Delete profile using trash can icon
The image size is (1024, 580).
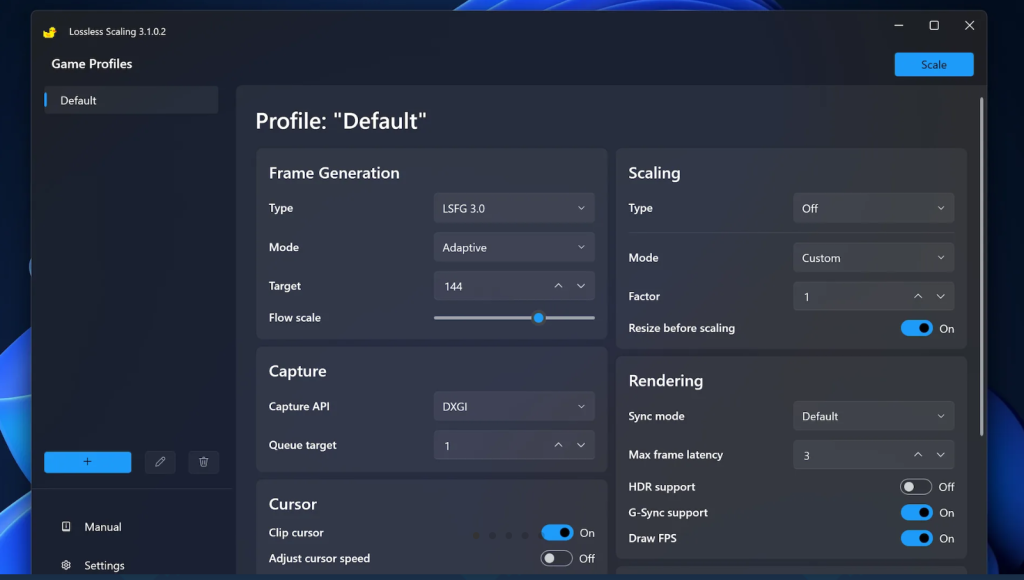[x=204, y=462]
